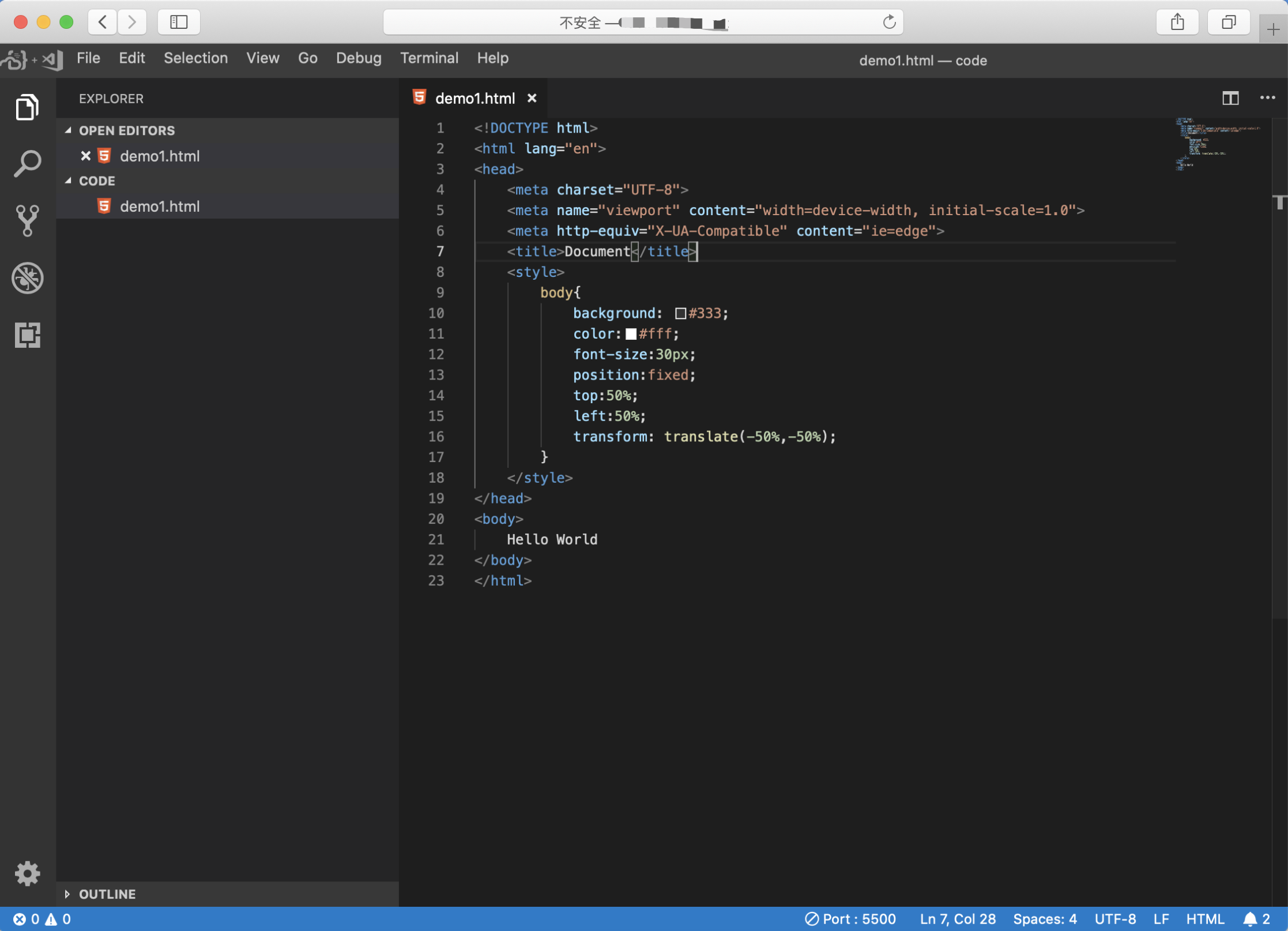Open the Terminal menu

coord(429,58)
